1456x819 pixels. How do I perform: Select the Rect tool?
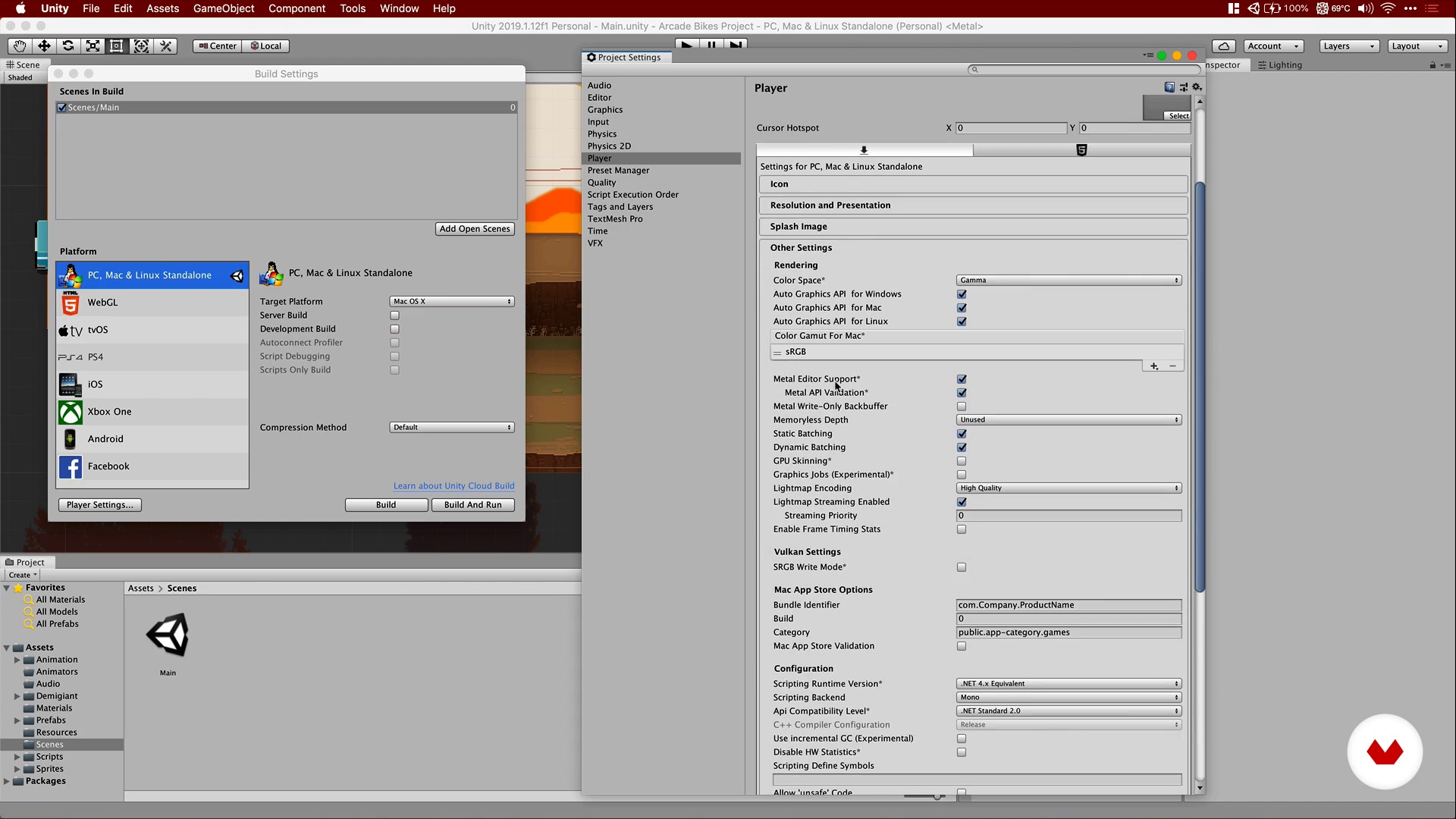(117, 46)
